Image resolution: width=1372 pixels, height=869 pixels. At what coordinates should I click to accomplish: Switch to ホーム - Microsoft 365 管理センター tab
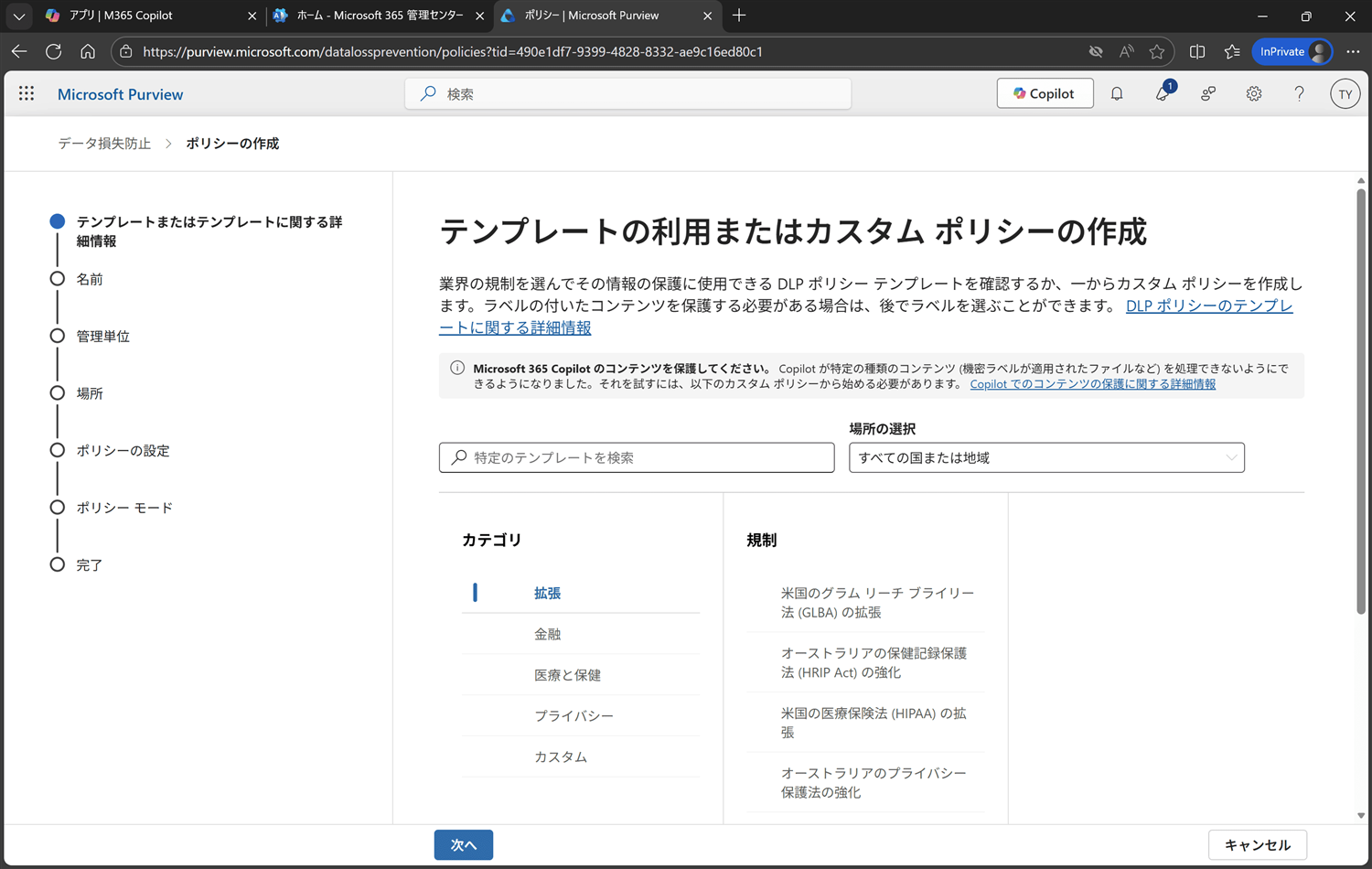tap(380, 16)
